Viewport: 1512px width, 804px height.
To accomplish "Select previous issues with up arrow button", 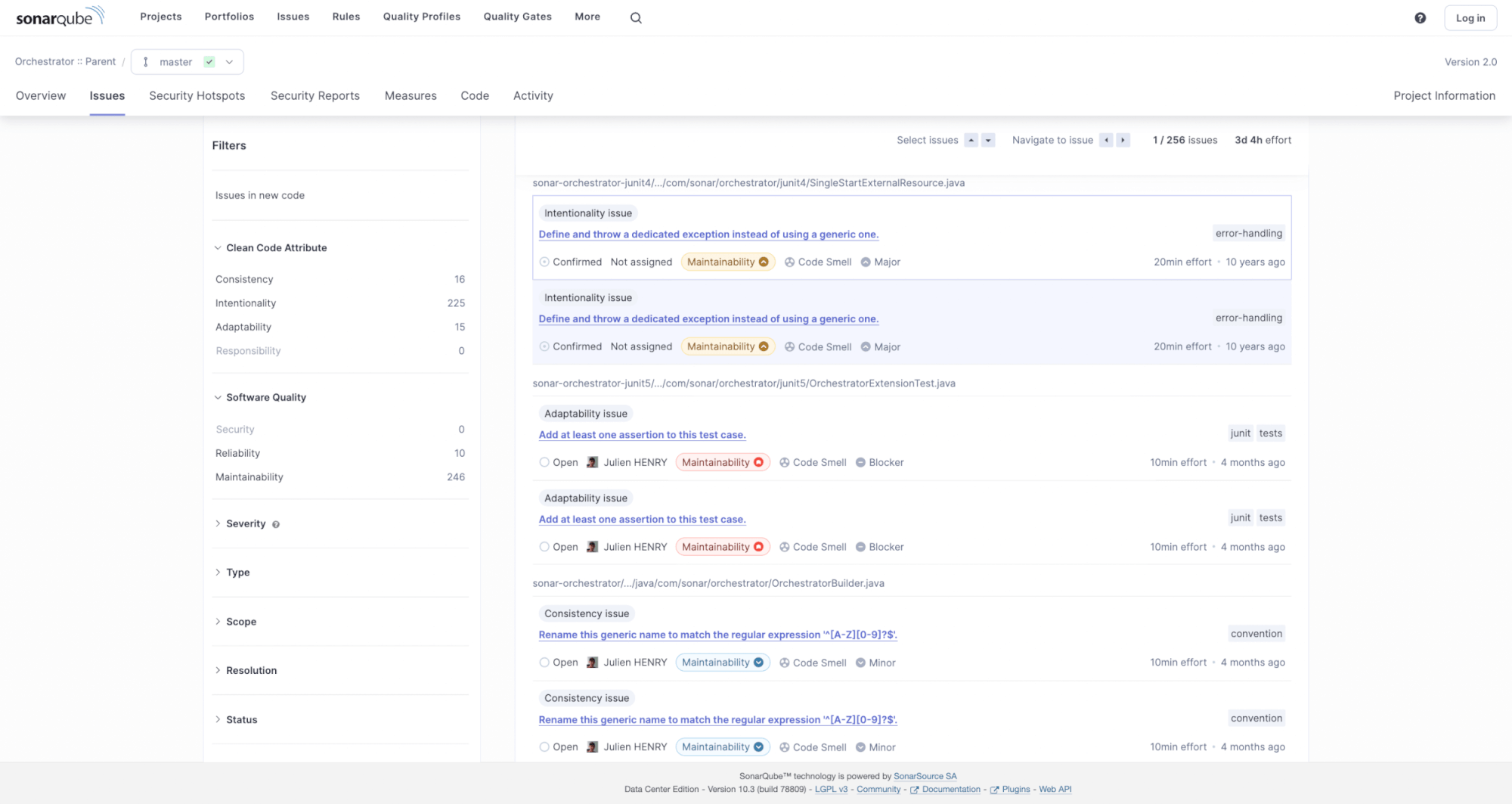I will coord(971,140).
